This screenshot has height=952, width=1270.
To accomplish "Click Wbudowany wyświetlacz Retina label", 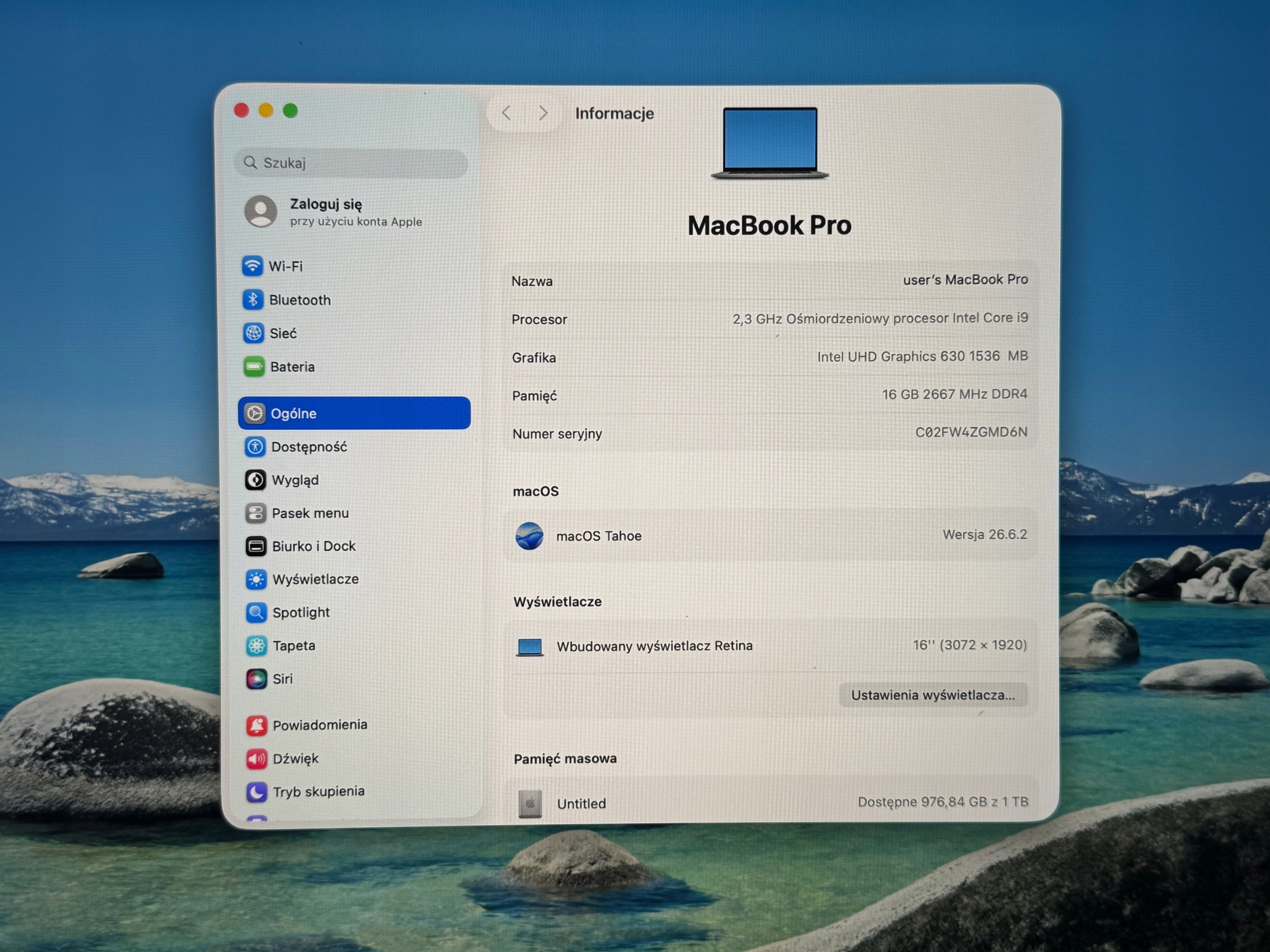I will [x=654, y=646].
